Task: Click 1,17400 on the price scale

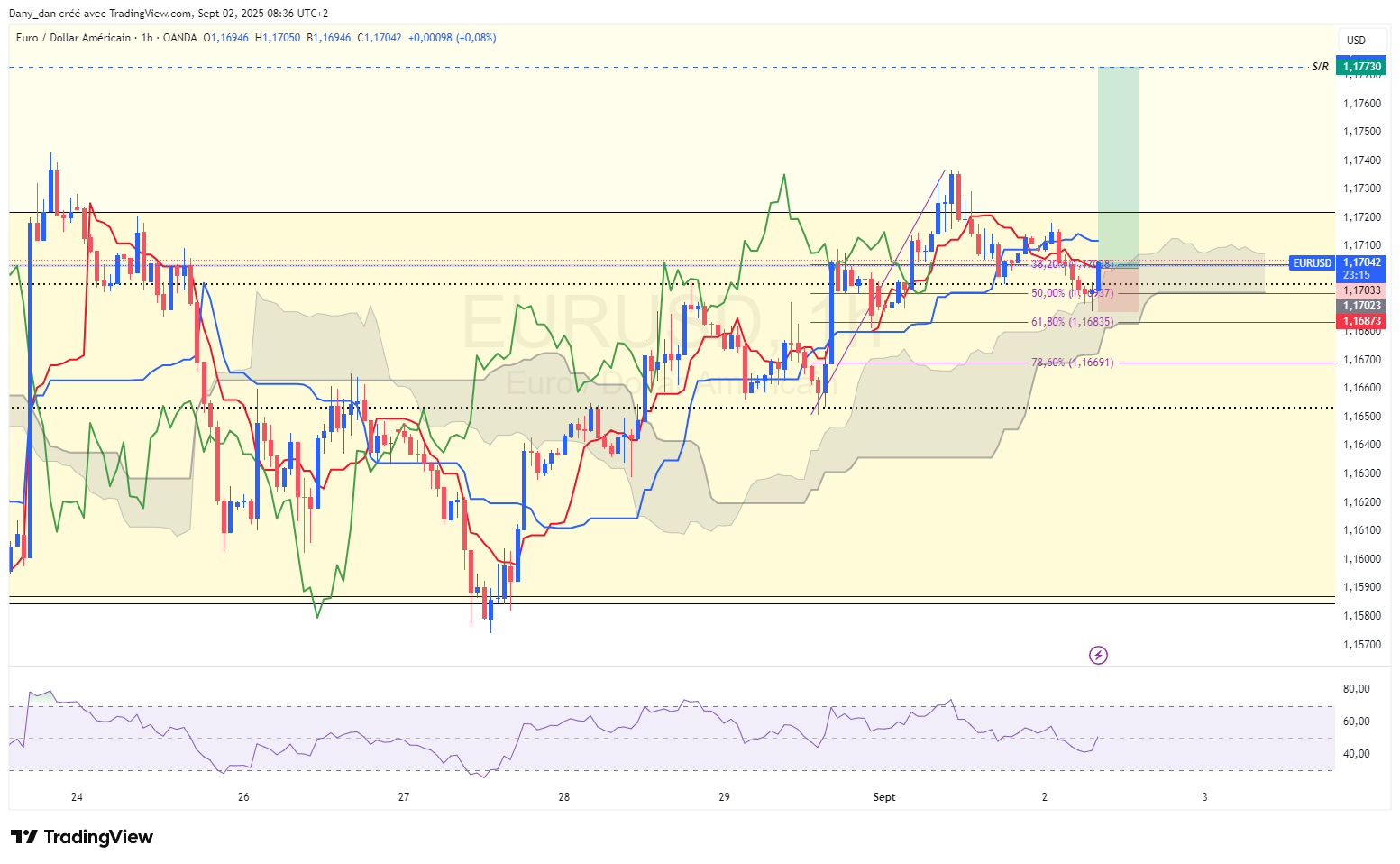Action: [x=1362, y=161]
